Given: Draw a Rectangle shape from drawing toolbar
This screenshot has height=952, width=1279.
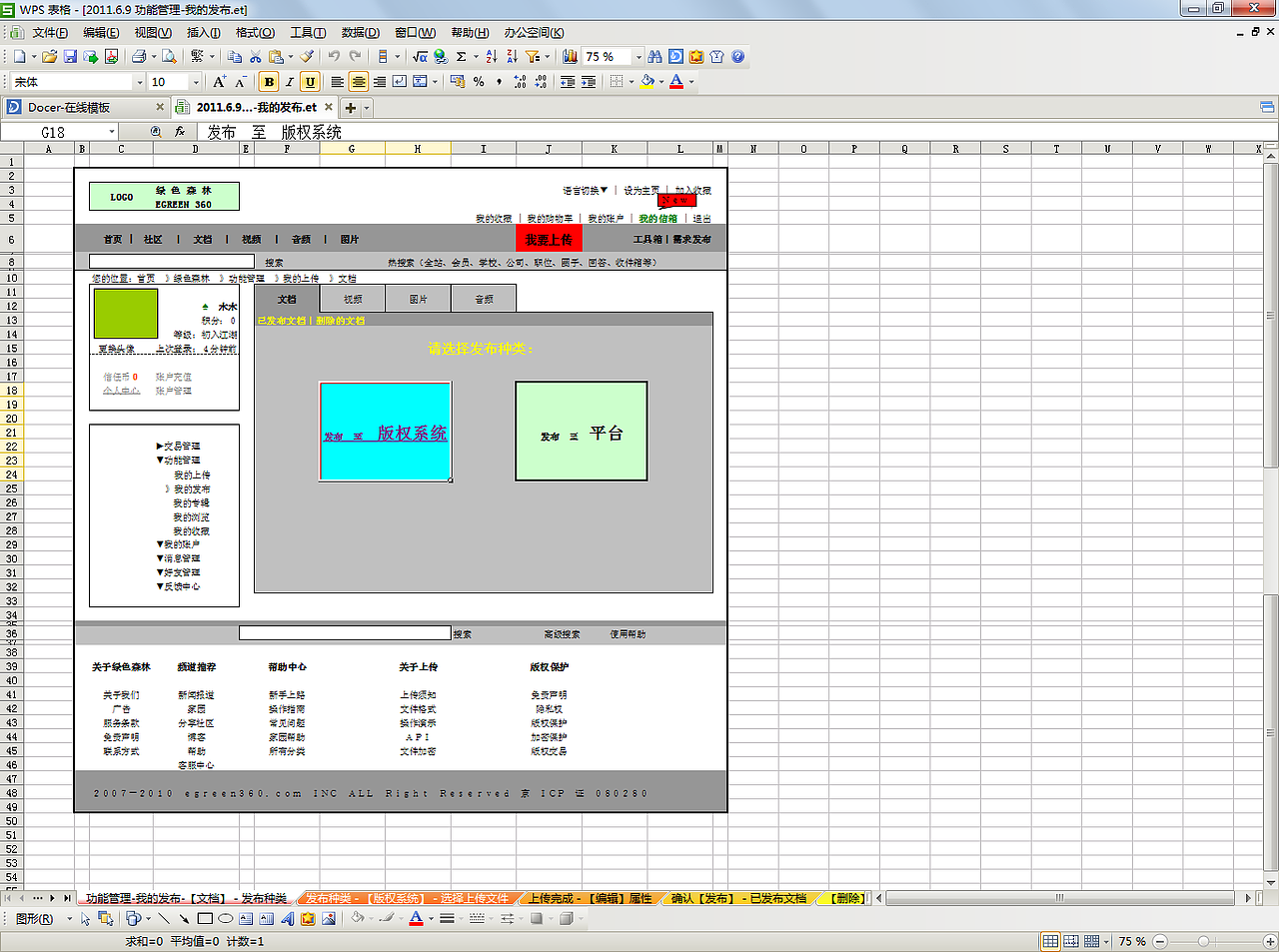Looking at the screenshot, I should tap(205, 918).
